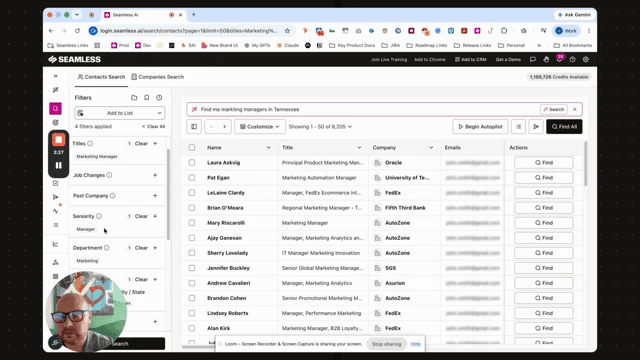Click the Seamless logo
The width and height of the screenshot is (640, 360).
pos(74,59)
